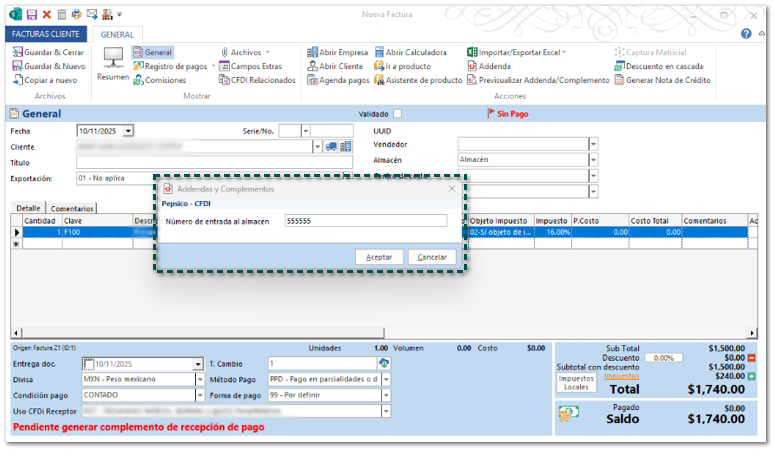
Task: Open the Divisa currency dropdown
Action: [x=199, y=380]
